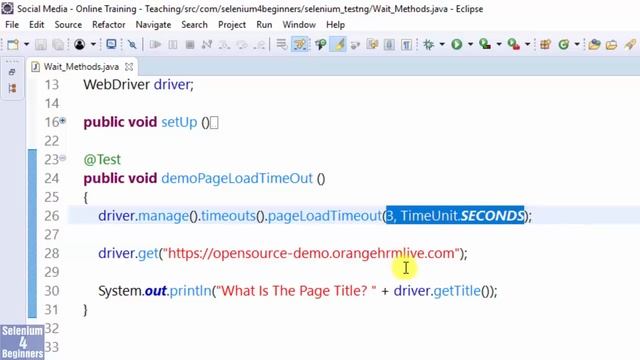This screenshot has width=640, height=360.
Task: Open the File menu
Action: (x=12, y=24)
